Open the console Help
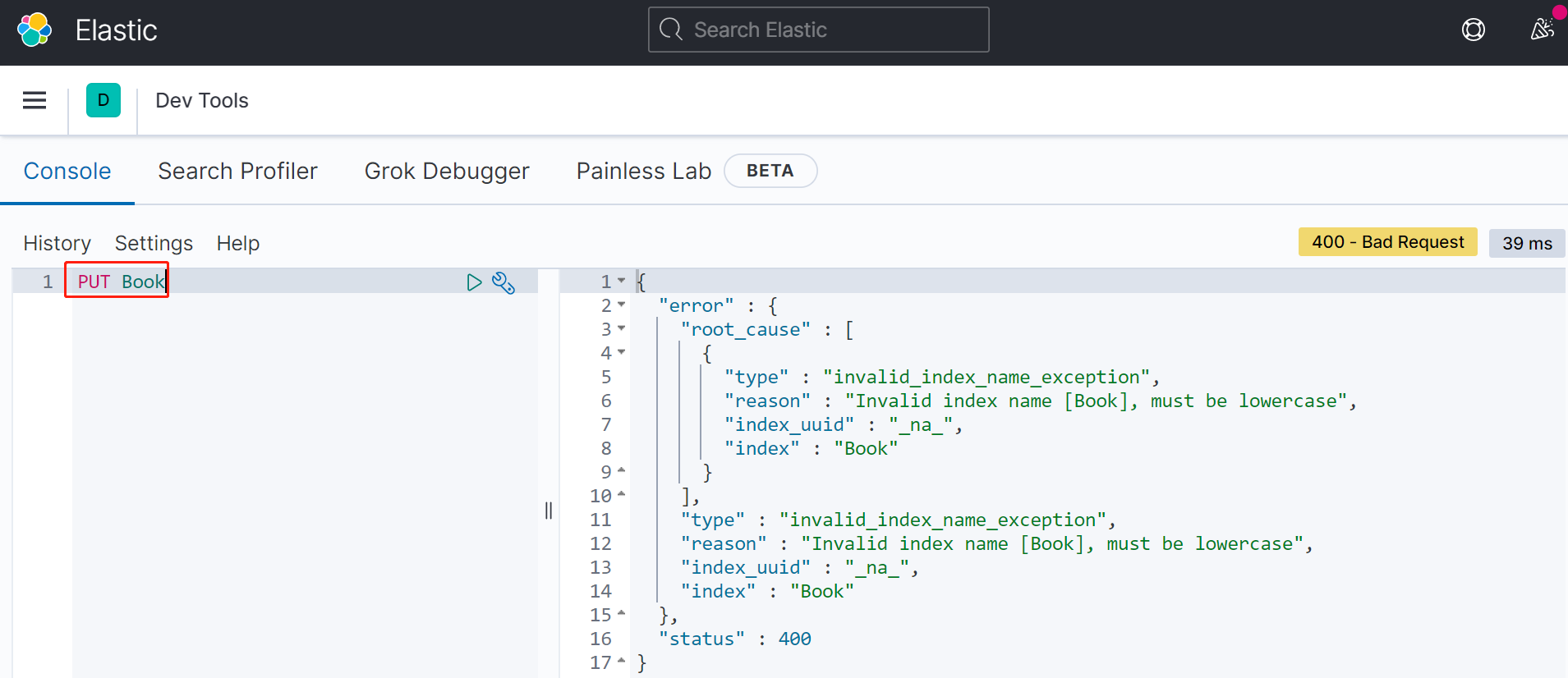Screen dimensions: 1568x678 click(238, 243)
